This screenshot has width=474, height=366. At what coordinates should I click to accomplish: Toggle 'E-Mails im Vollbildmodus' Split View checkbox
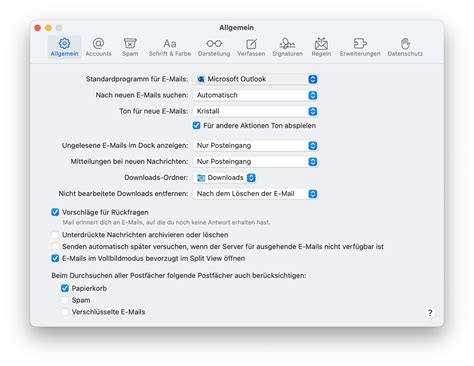(x=55, y=258)
